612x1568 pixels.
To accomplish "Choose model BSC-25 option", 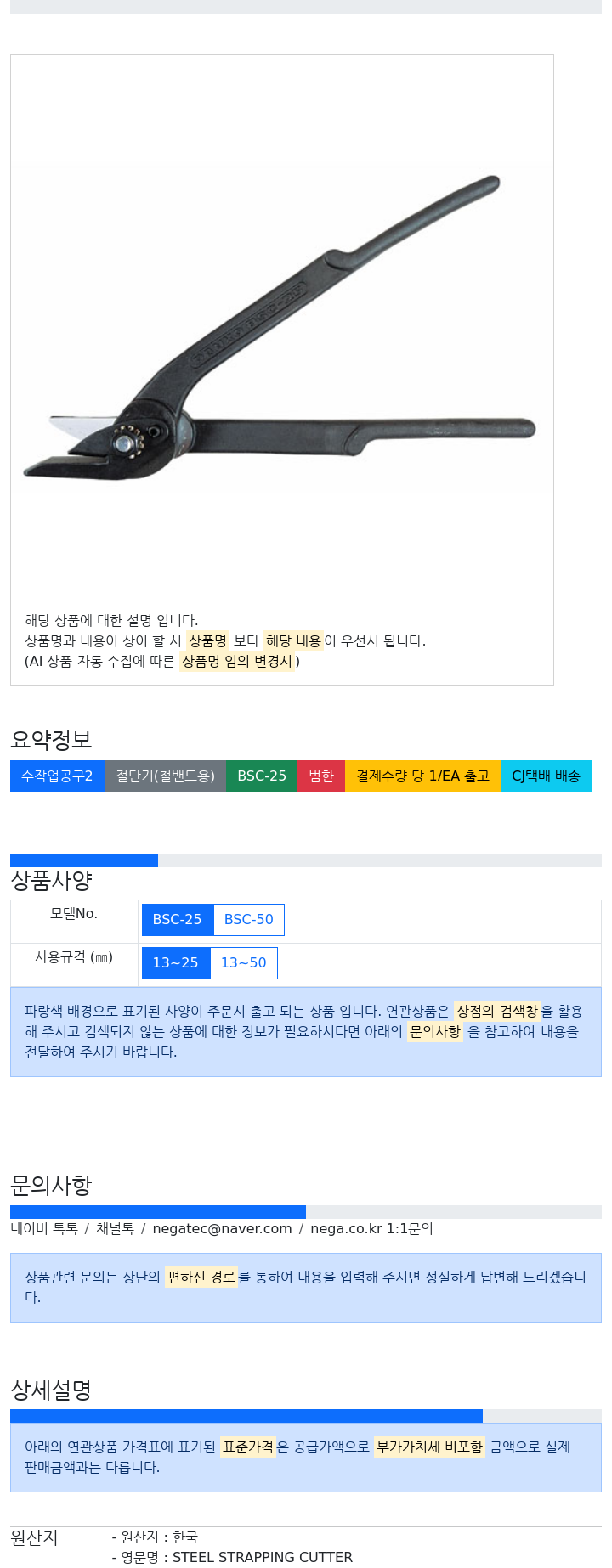I will (x=177, y=920).
